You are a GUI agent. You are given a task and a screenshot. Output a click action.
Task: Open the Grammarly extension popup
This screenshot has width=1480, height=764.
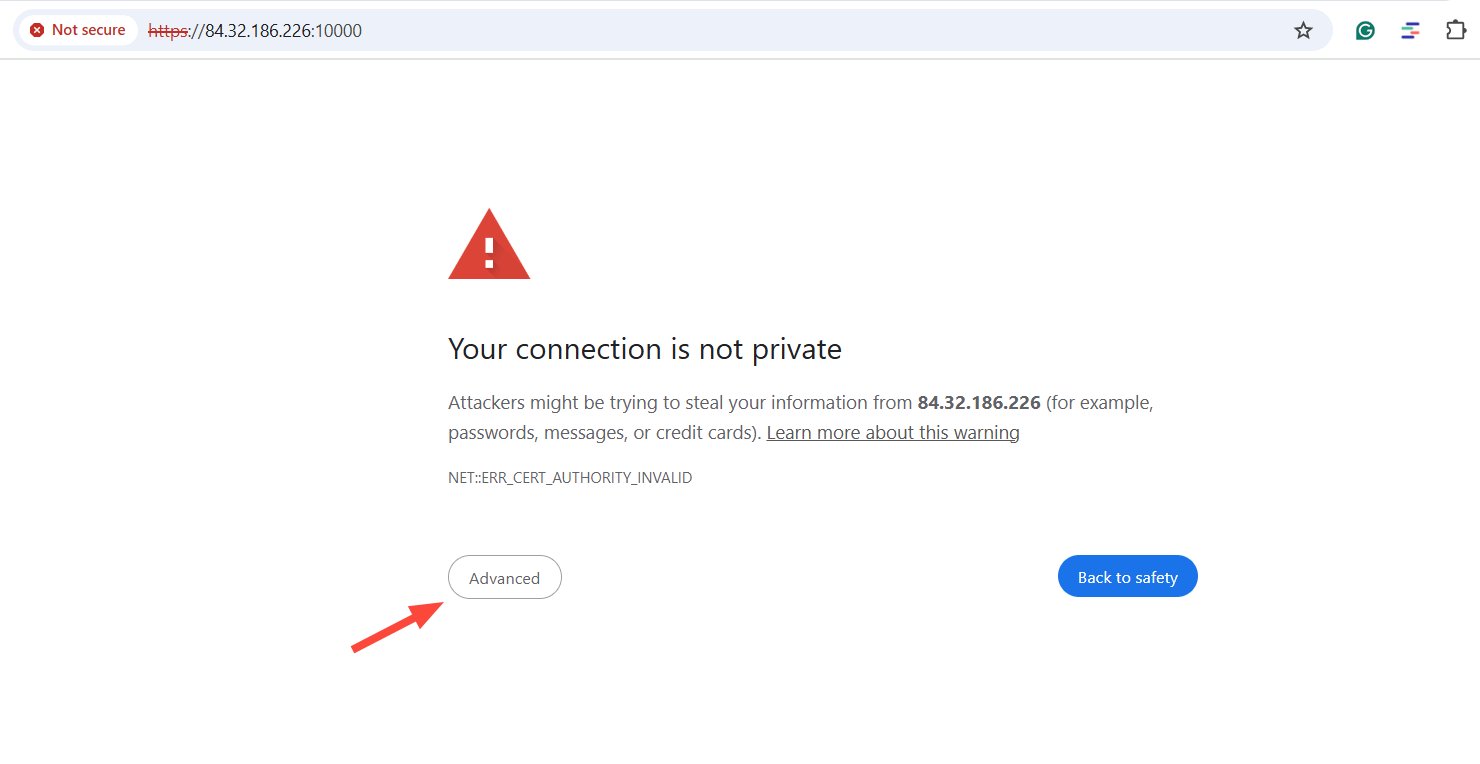click(x=1365, y=30)
